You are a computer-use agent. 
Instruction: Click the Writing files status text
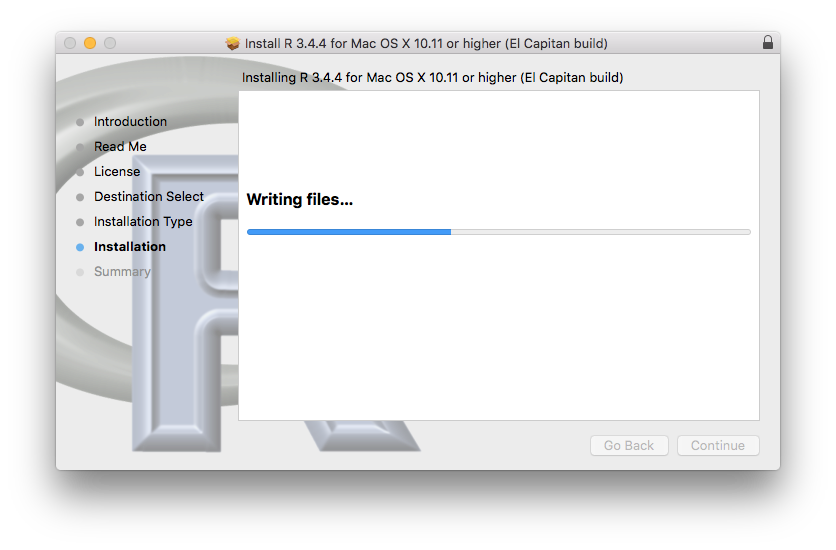click(300, 199)
